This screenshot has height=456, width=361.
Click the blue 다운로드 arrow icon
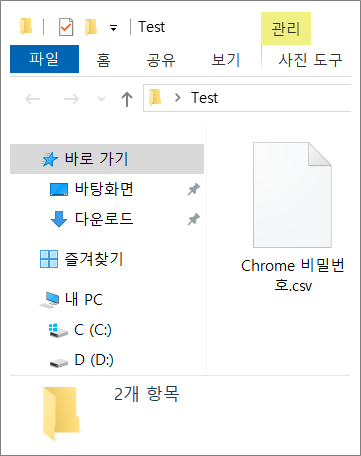[x=59, y=219]
